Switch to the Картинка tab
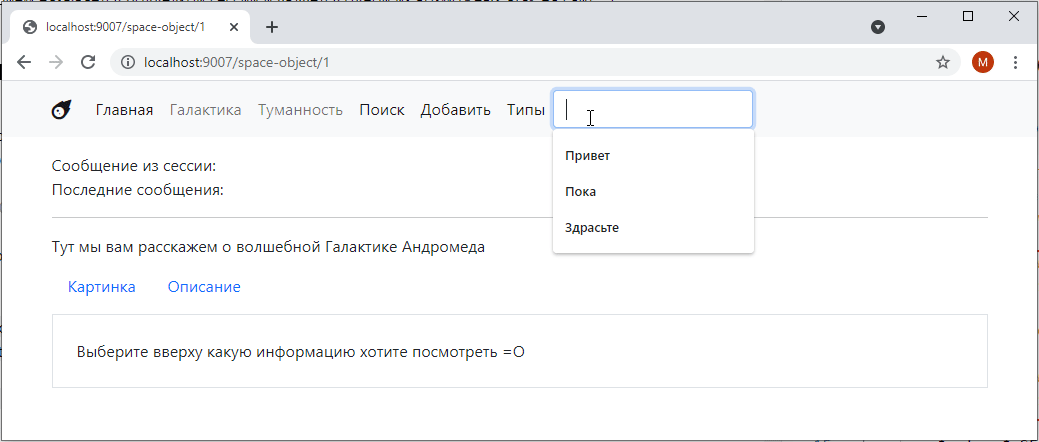Screen dimensions: 1039x442 tap(102, 287)
